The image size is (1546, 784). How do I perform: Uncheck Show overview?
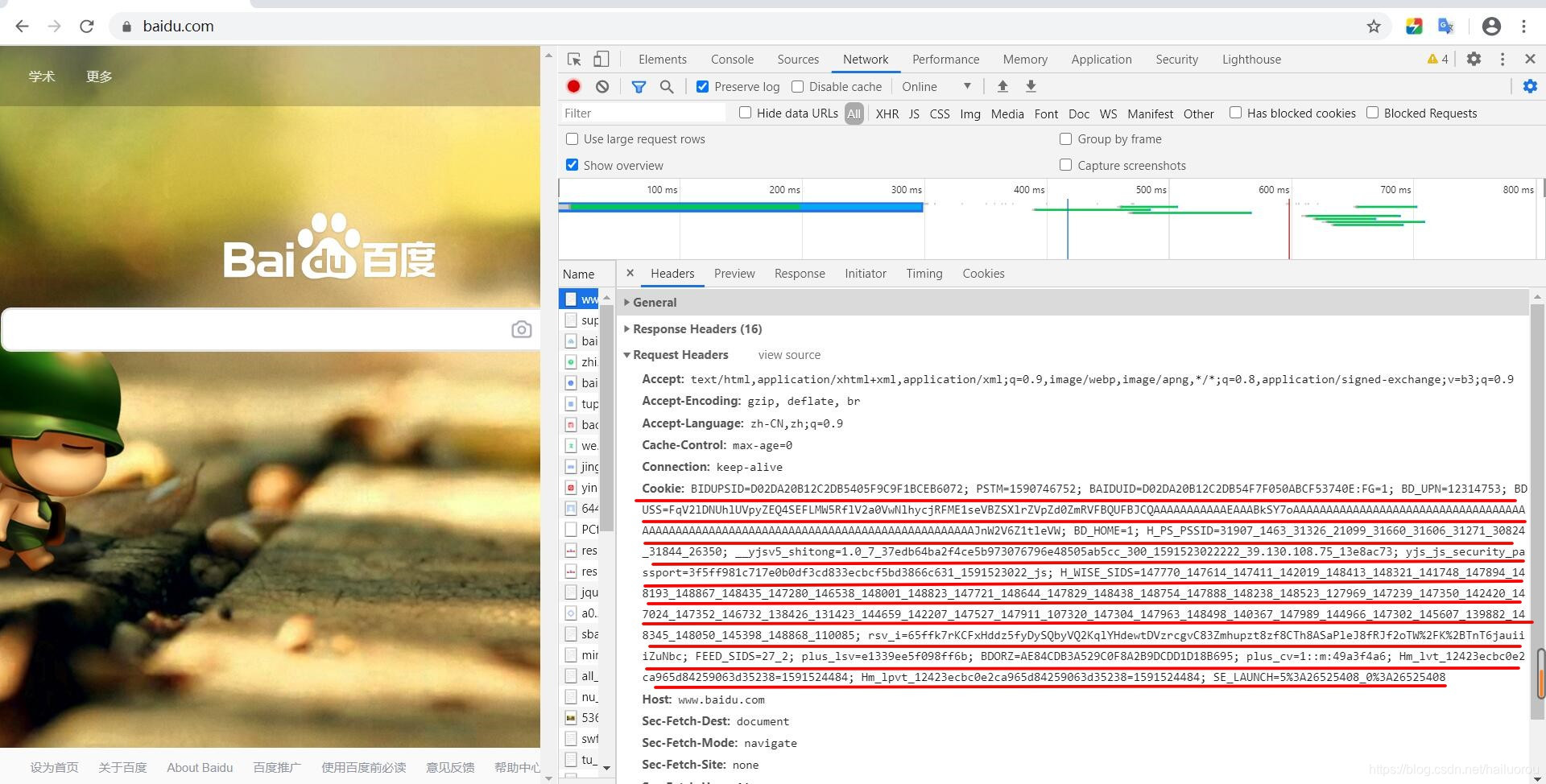tap(572, 165)
